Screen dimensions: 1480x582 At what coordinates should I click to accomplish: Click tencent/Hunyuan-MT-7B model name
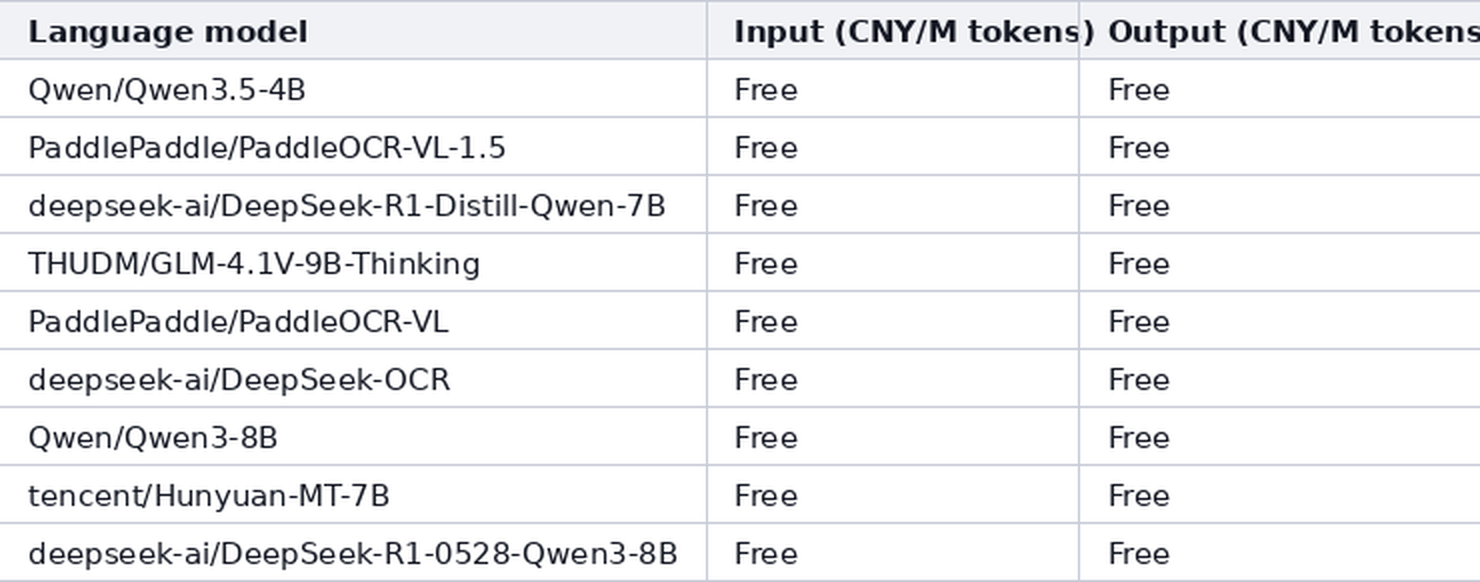coord(208,496)
